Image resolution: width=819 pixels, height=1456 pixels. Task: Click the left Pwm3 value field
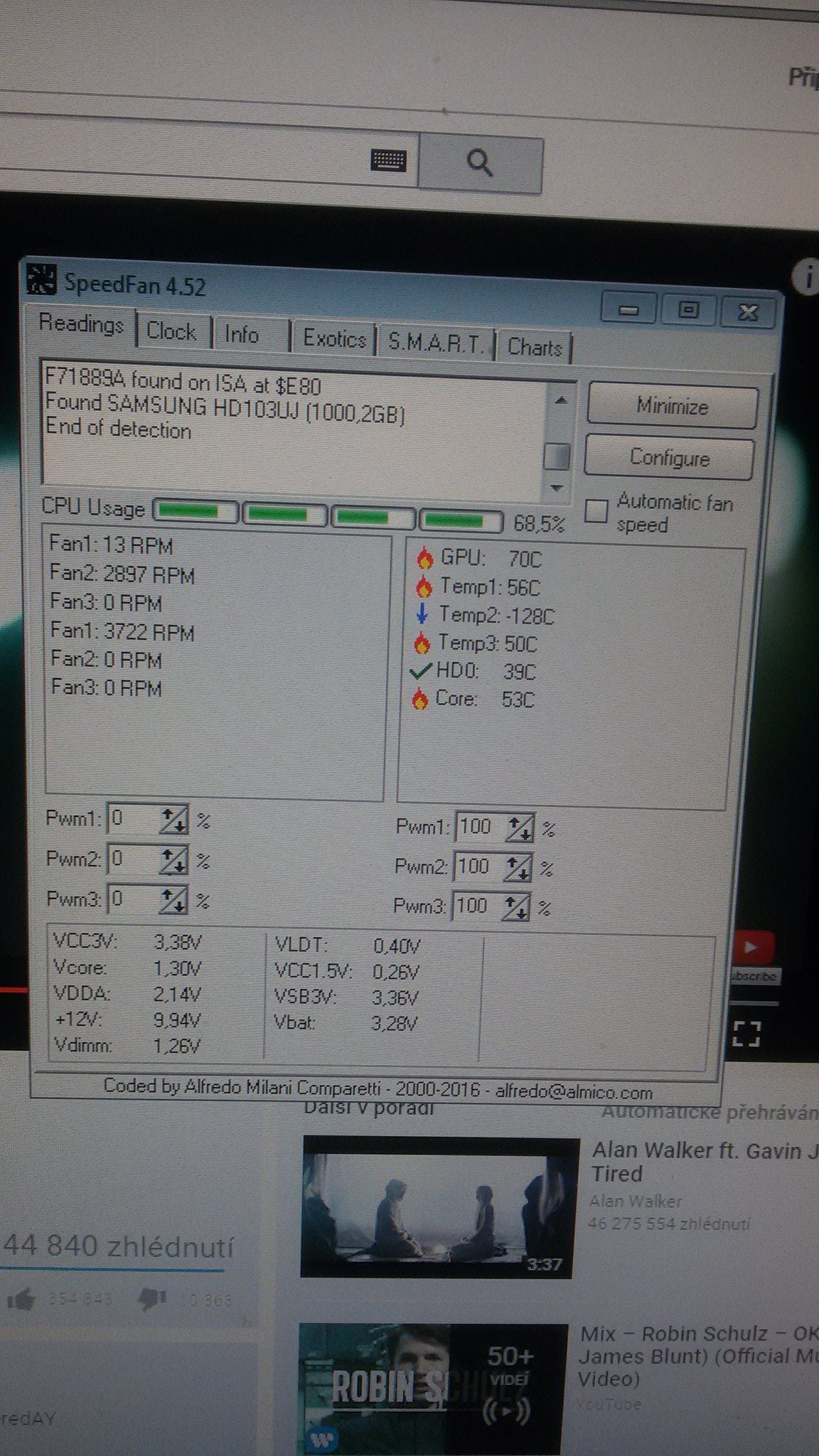tap(133, 899)
